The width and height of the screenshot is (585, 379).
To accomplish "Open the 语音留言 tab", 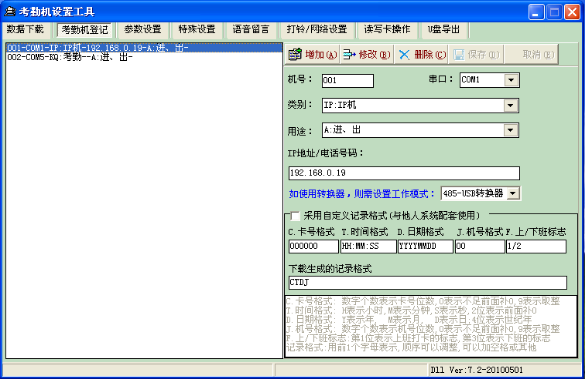I will point(251,29).
